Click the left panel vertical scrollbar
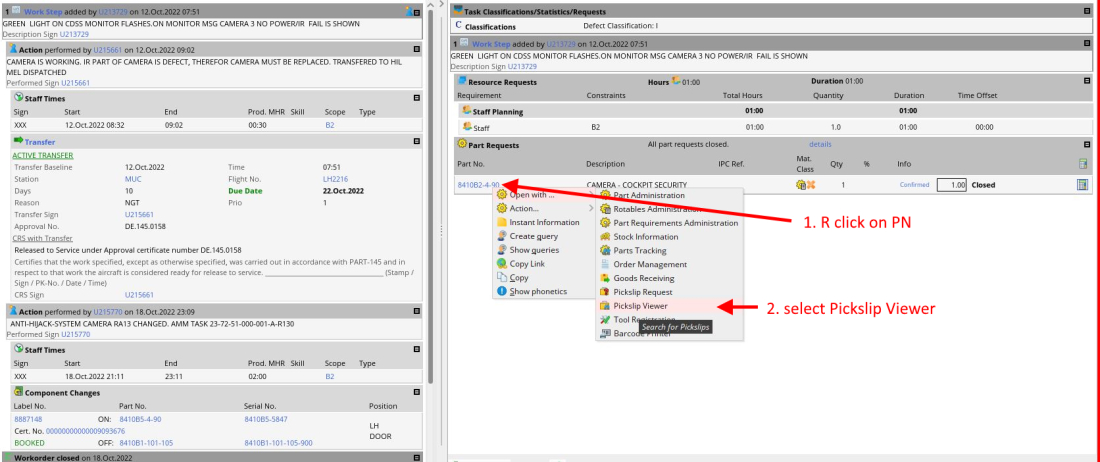The width and height of the screenshot is (1100, 462). click(x=431, y=200)
